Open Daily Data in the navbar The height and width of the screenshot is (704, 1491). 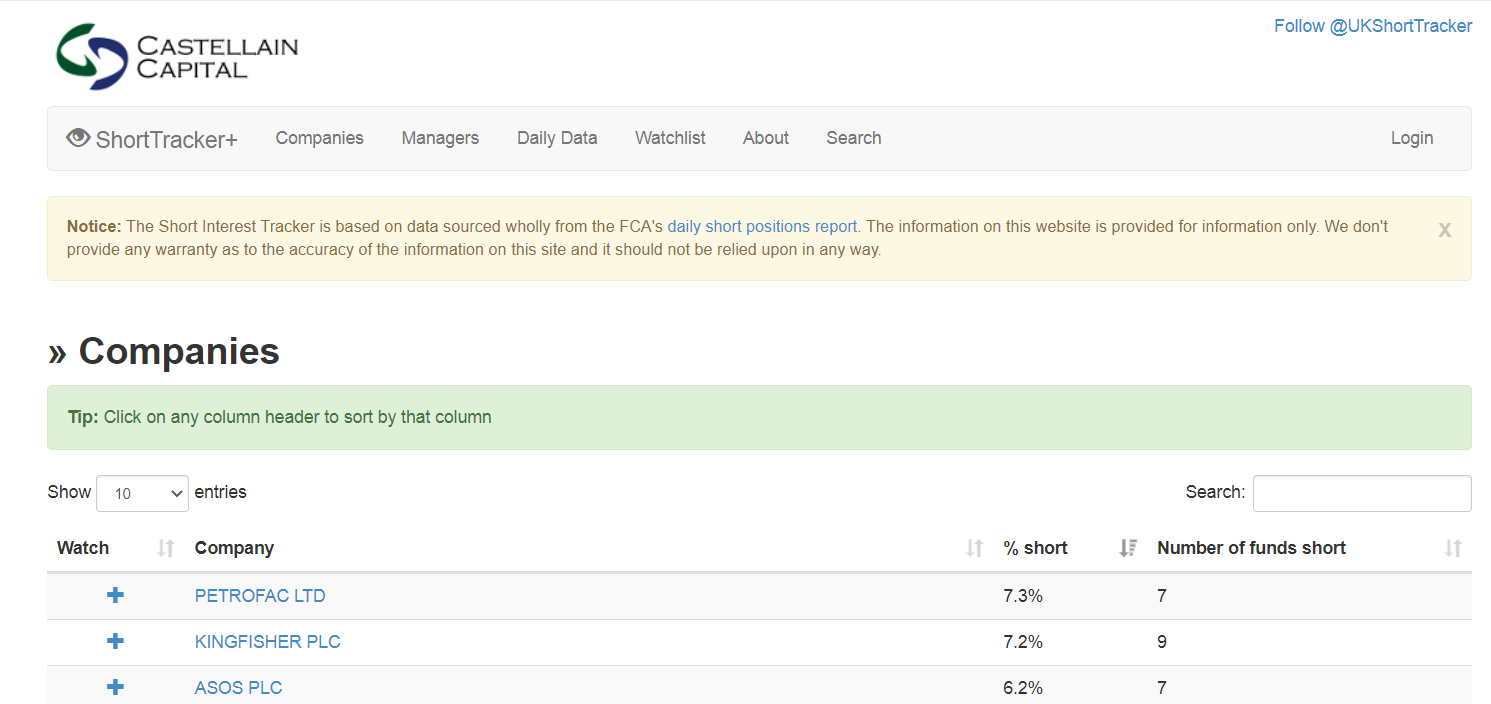click(x=557, y=138)
